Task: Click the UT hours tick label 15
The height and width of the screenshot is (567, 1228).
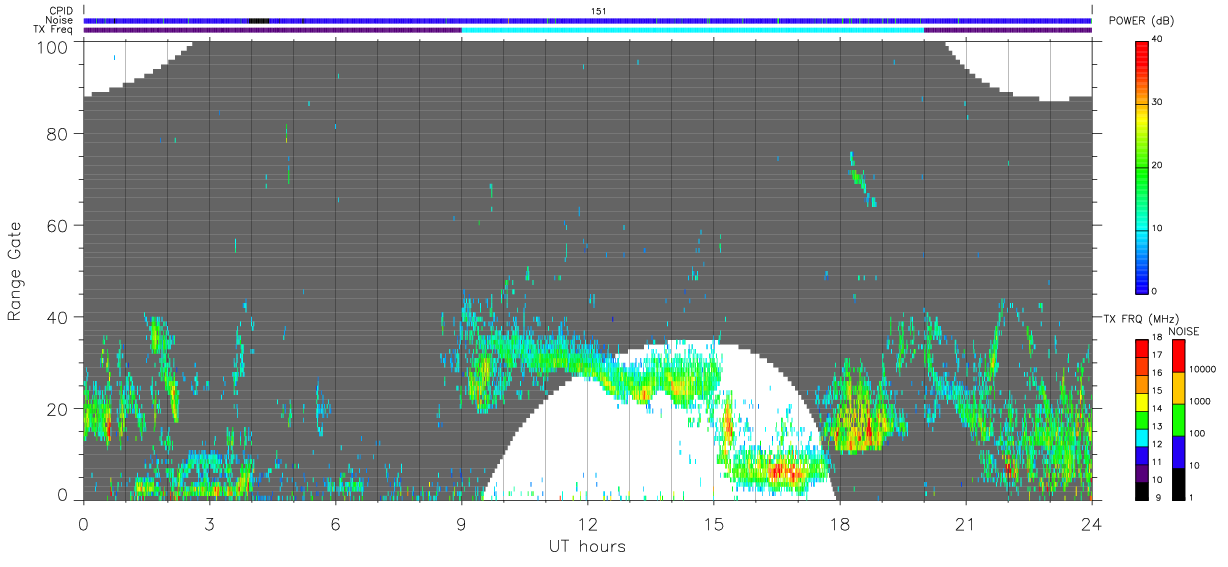Action: tap(714, 523)
